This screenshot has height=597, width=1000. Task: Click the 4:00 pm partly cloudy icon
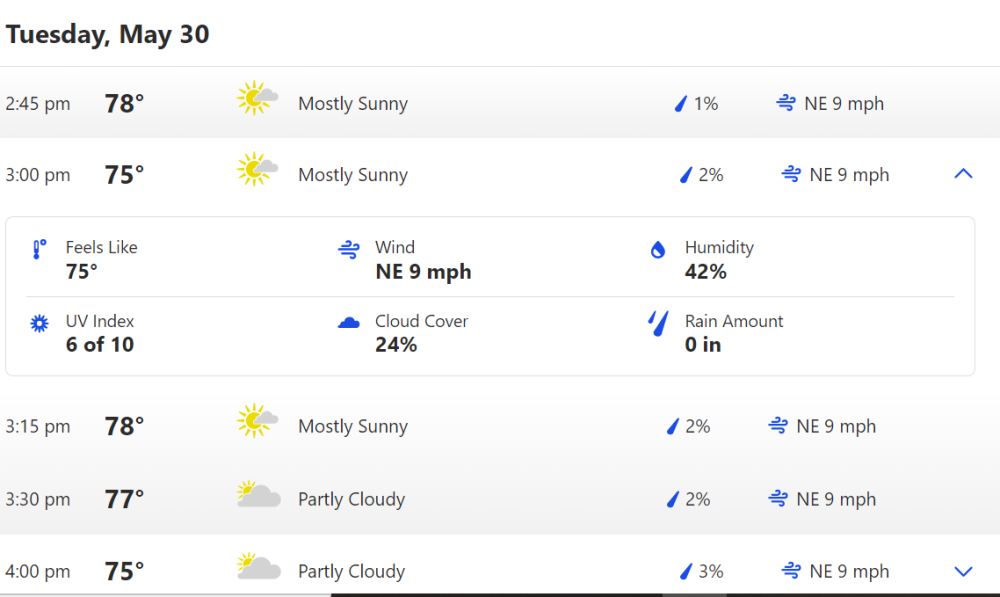[x=258, y=568]
